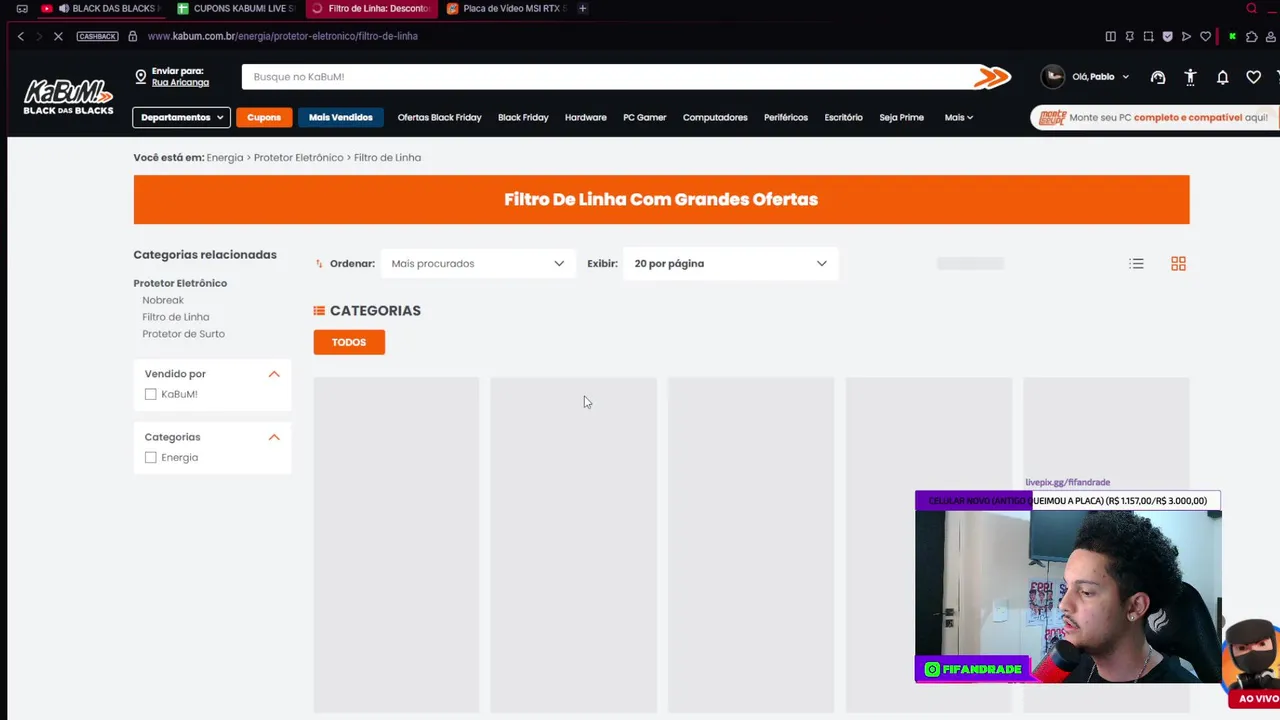Screen dimensions: 1280x720
Task: Click the orange 'TODOS' category button
Action: (349, 342)
